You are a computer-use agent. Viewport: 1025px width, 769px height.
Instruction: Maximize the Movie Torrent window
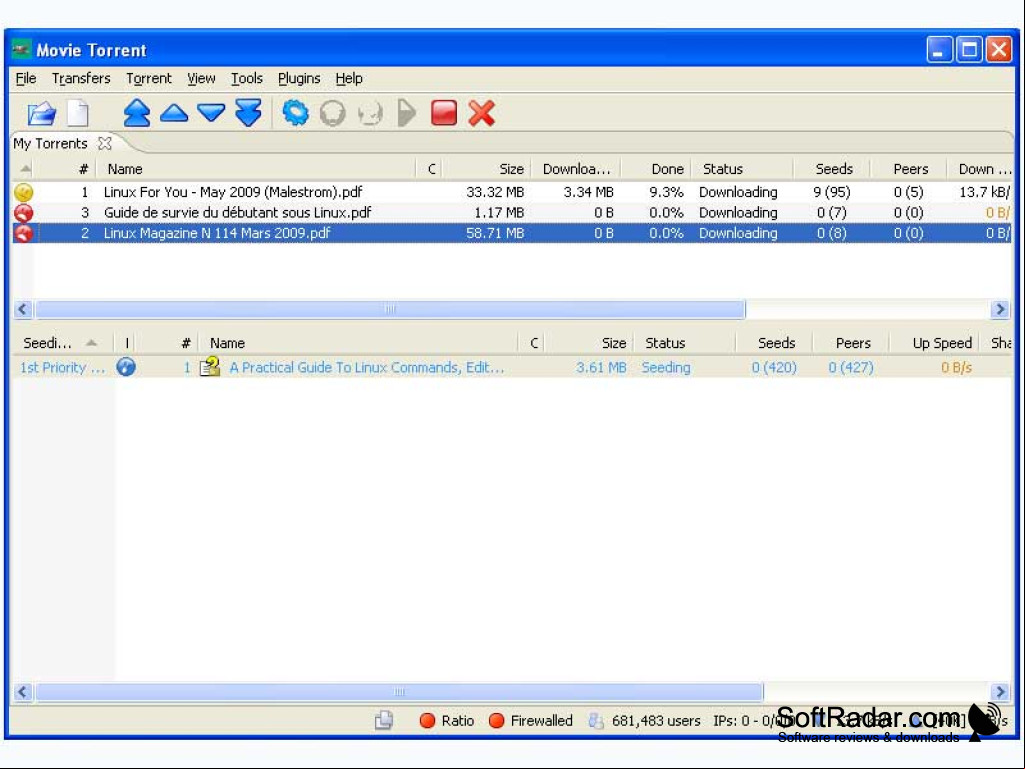tap(969, 50)
